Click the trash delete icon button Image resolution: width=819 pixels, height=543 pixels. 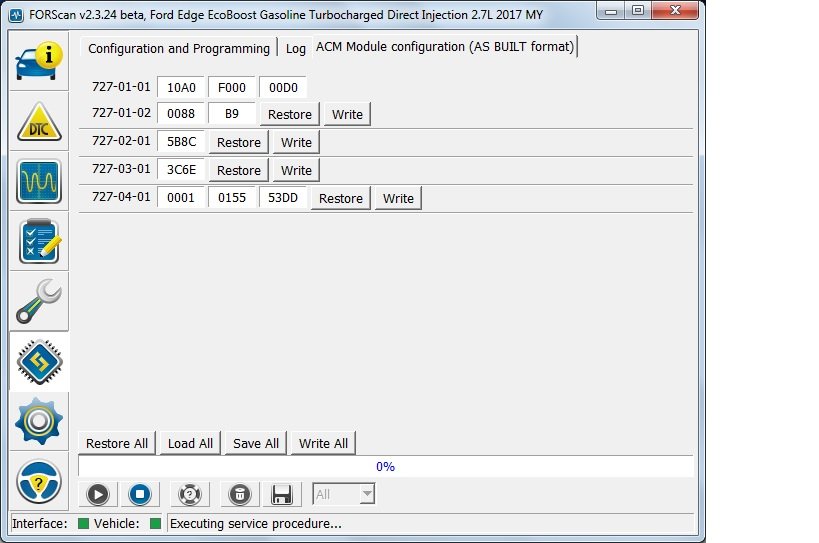tap(239, 494)
